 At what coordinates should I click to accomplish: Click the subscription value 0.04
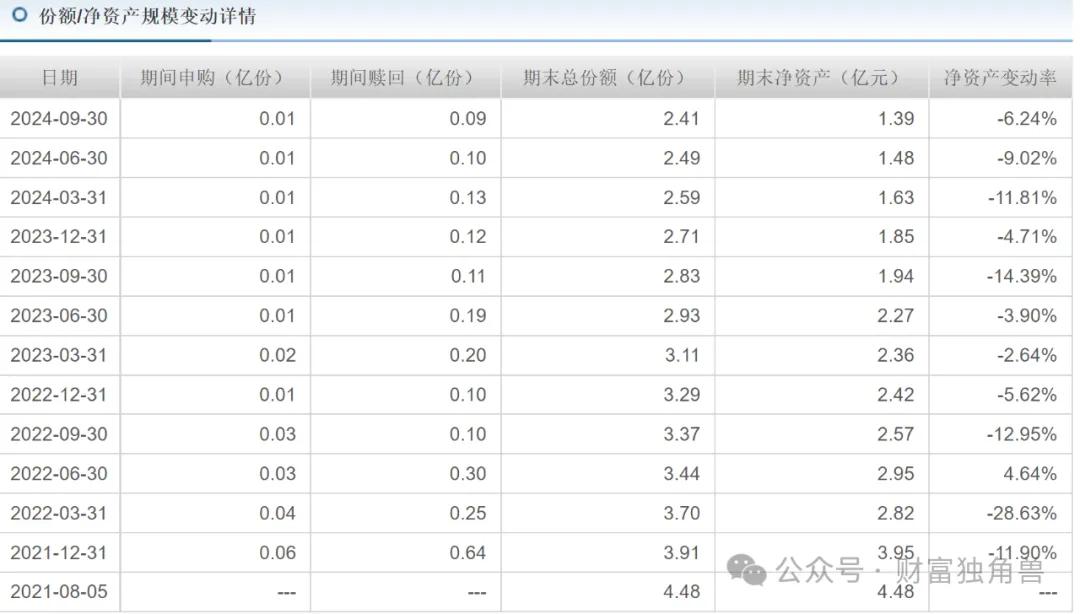(278, 513)
